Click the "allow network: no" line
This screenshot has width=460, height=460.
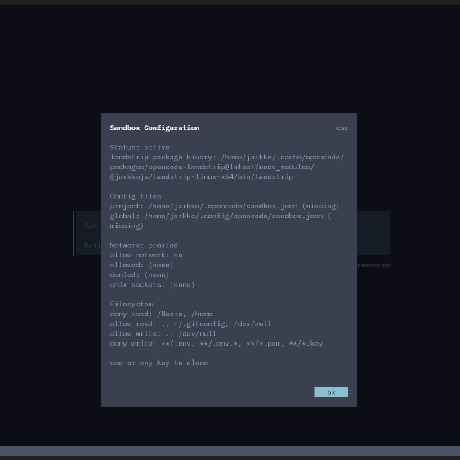click(146, 255)
